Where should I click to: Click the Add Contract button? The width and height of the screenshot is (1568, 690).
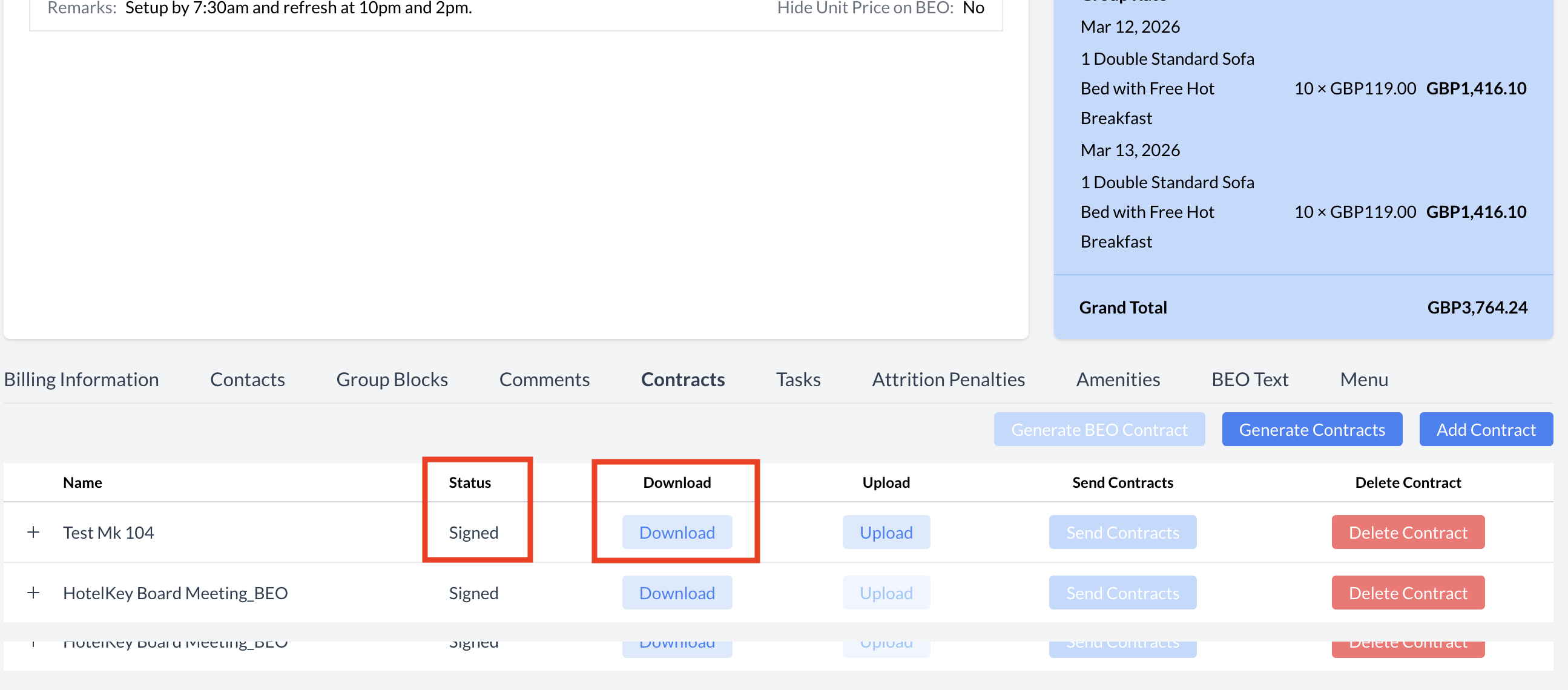tap(1485, 430)
